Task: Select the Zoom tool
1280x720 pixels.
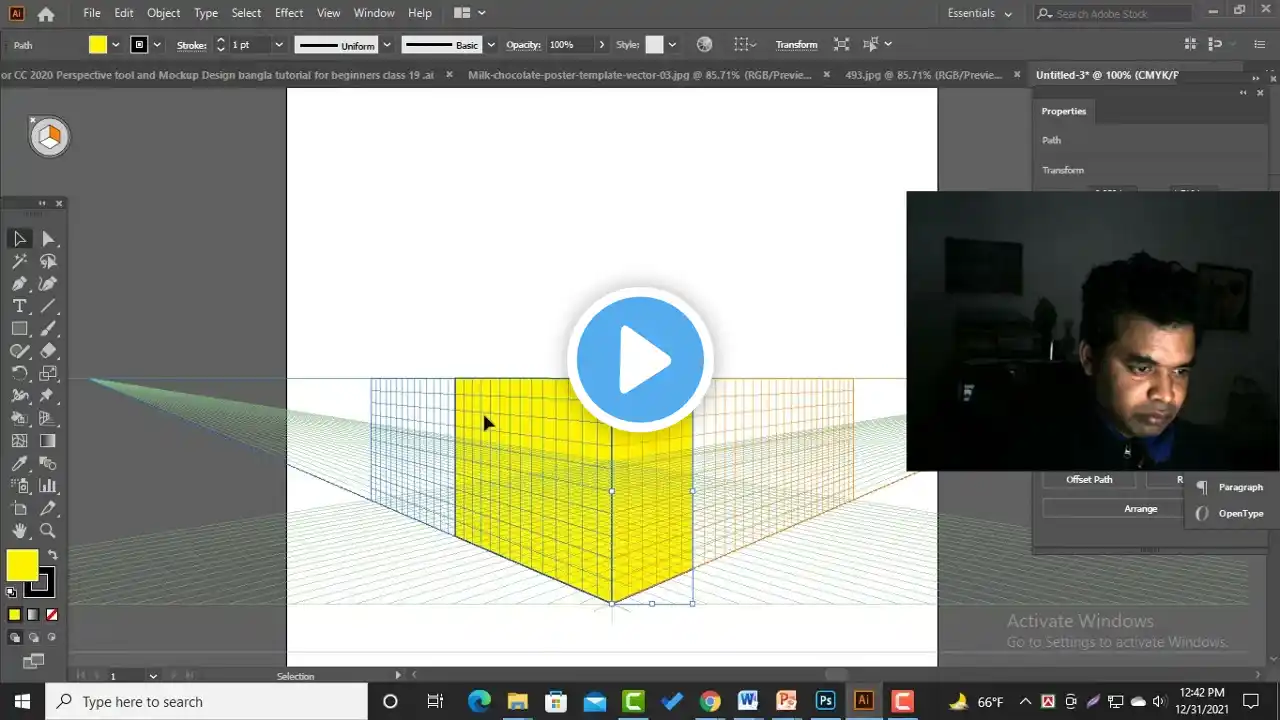Action: [48, 531]
